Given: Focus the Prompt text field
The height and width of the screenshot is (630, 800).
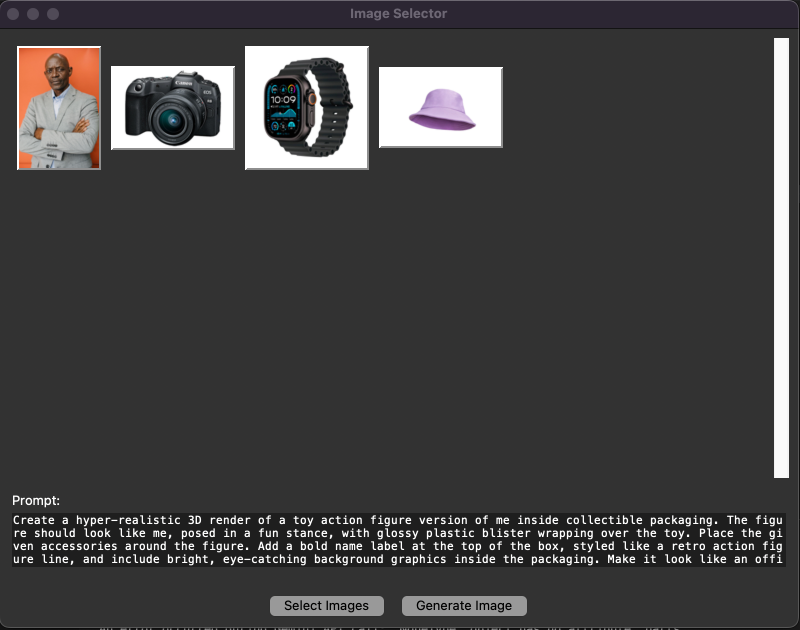Looking at the screenshot, I should [398, 540].
